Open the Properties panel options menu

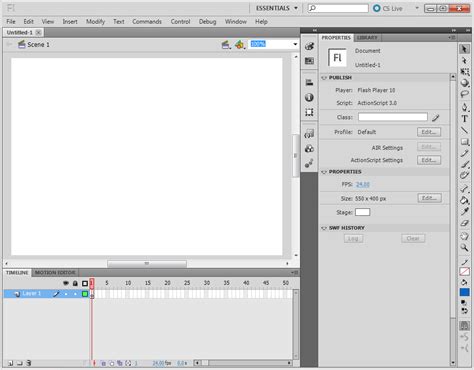[x=452, y=38]
